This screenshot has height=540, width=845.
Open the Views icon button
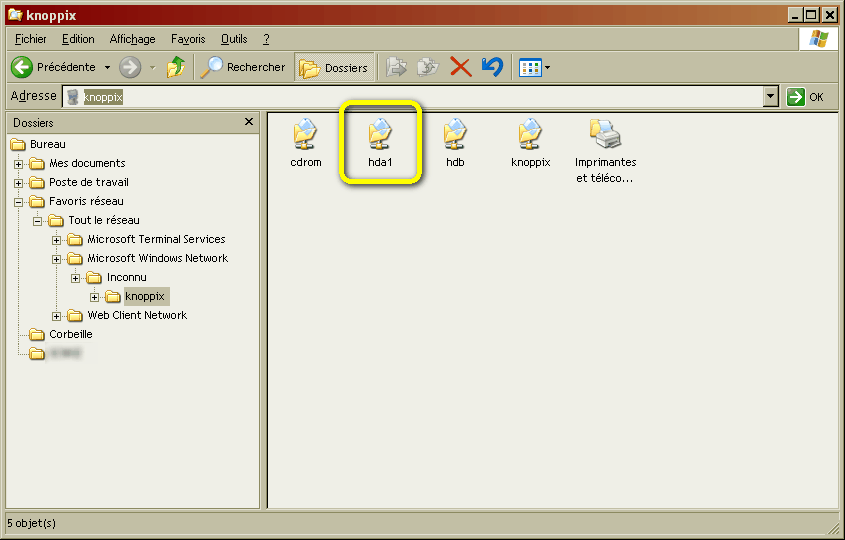point(530,68)
